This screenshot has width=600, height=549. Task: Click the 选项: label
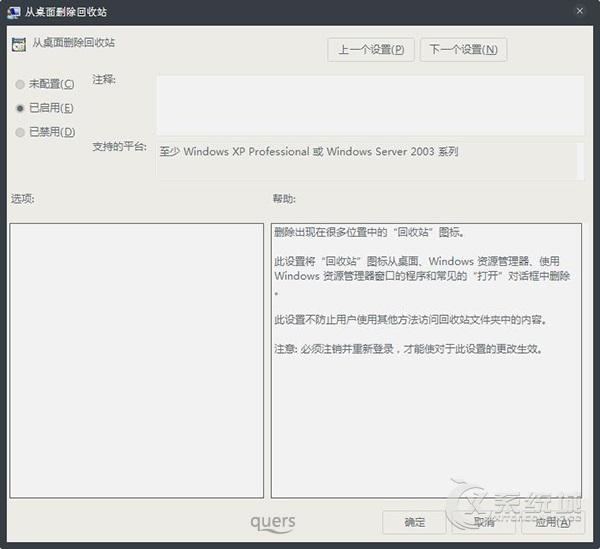tap(22, 199)
